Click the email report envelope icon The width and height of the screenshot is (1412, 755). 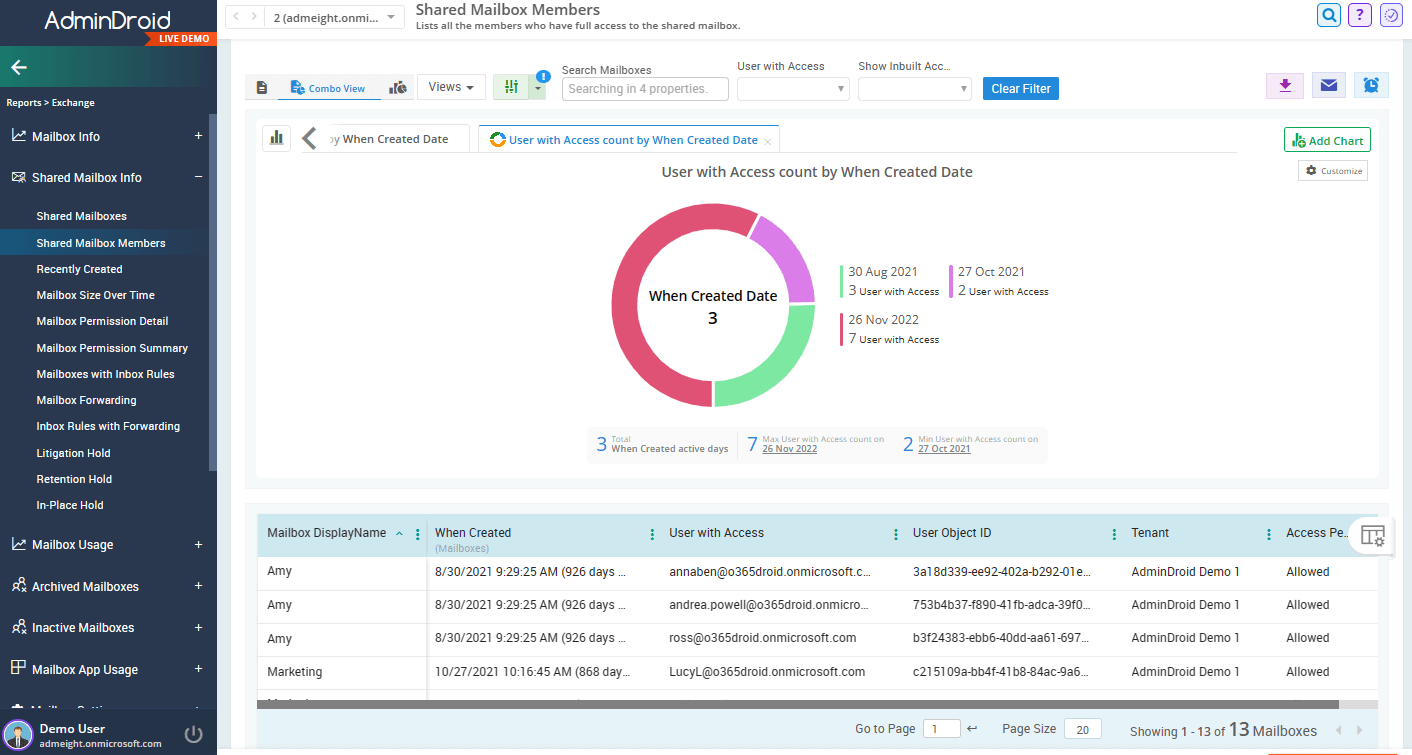point(1328,86)
